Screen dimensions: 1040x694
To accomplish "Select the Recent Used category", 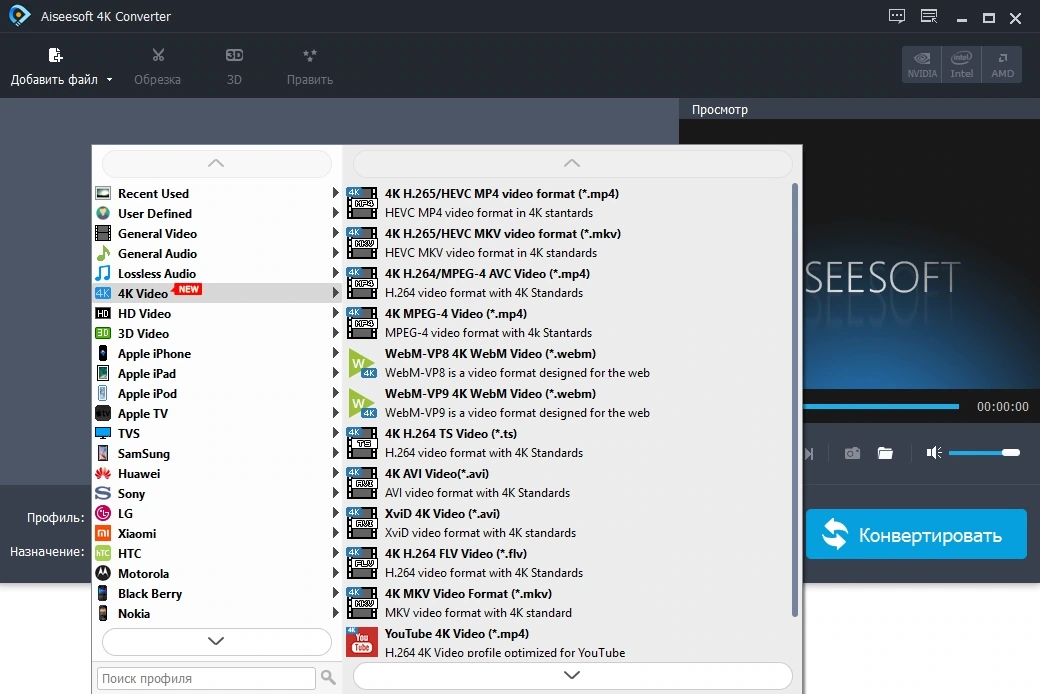I will point(217,193).
